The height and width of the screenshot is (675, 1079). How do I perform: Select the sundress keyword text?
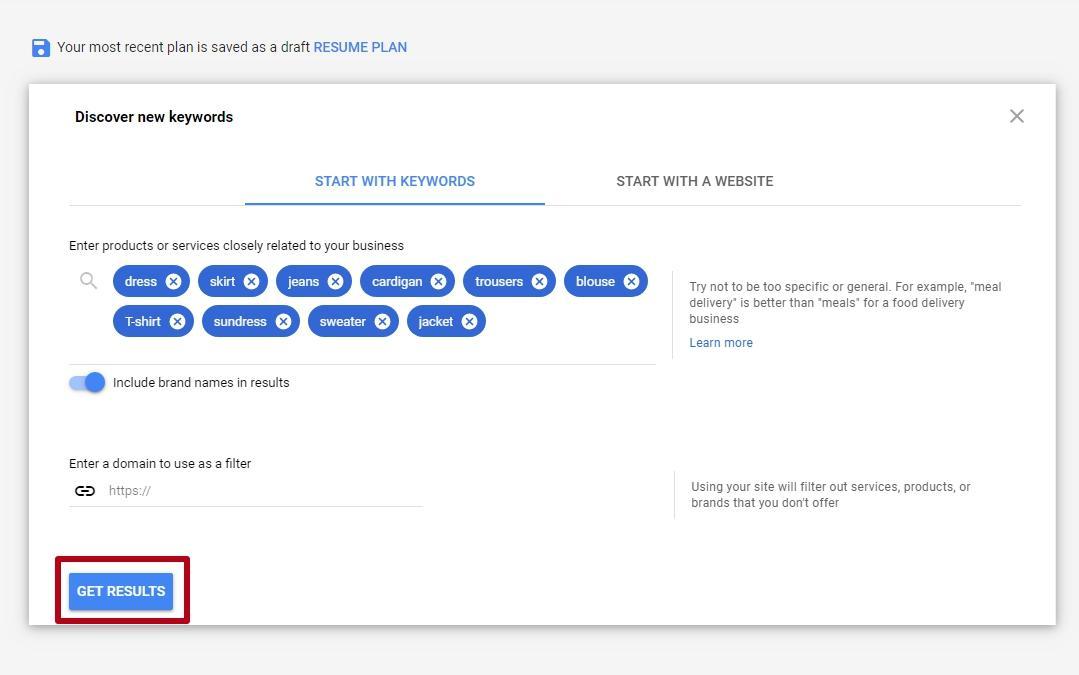pos(239,321)
